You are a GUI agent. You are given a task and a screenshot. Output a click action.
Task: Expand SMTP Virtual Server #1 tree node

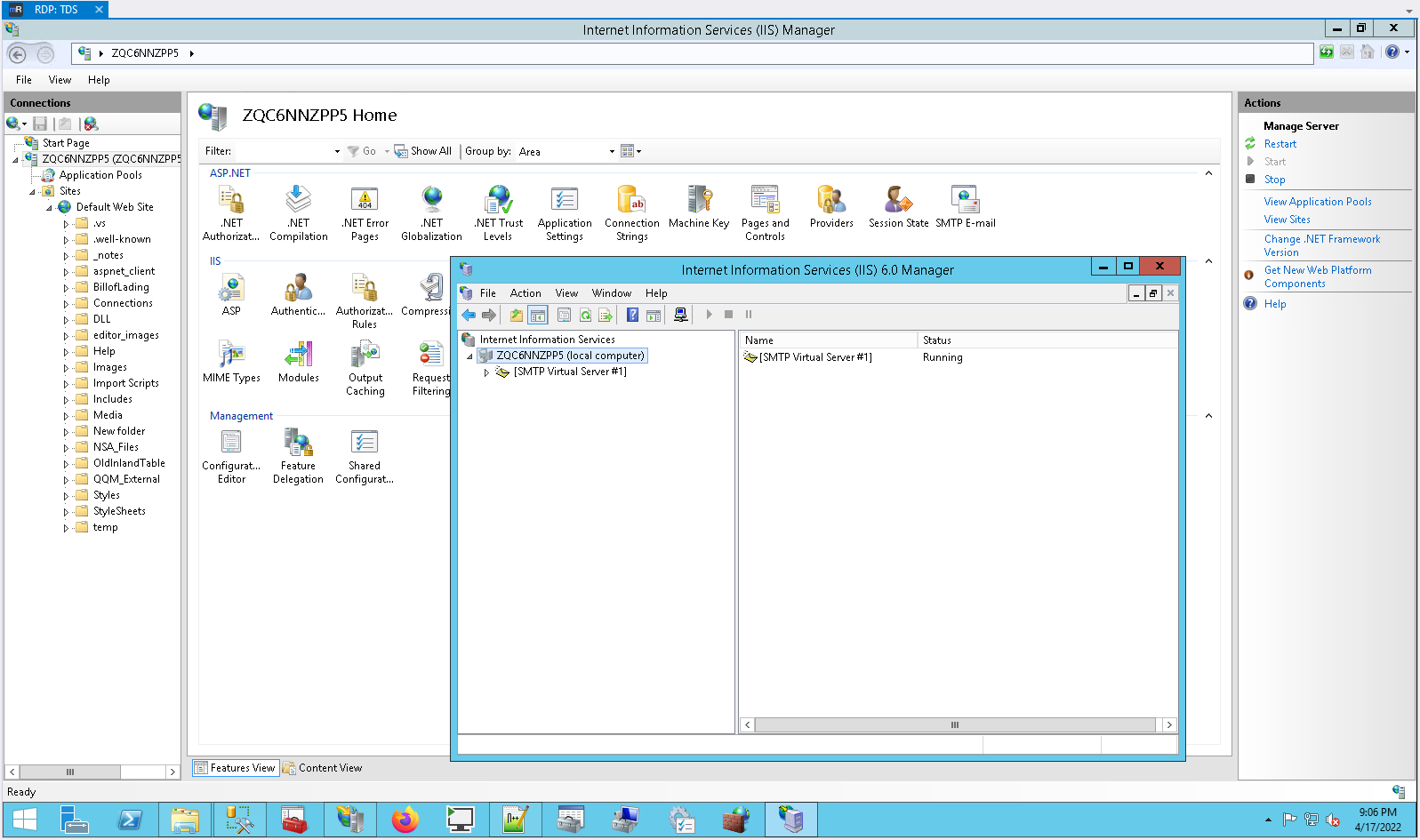(x=486, y=372)
